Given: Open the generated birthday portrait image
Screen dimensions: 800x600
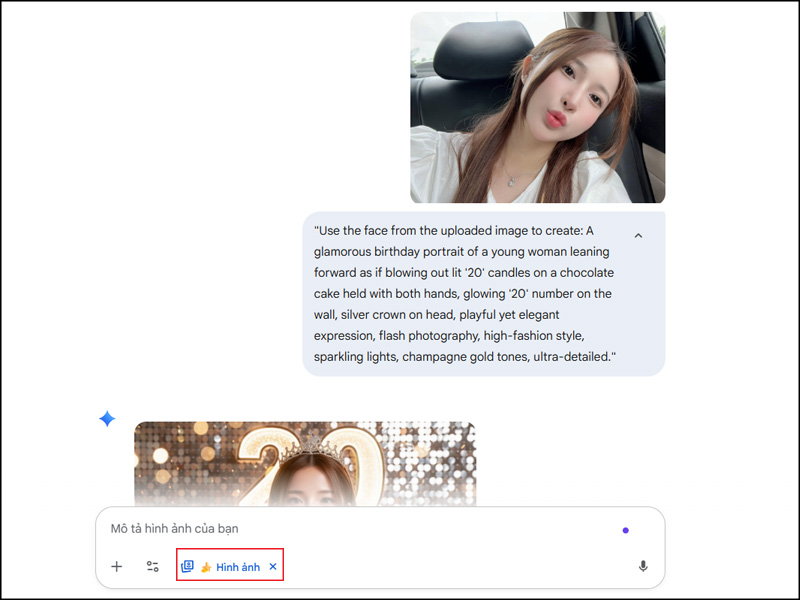Looking at the screenshot, I should tap(305, 462).
